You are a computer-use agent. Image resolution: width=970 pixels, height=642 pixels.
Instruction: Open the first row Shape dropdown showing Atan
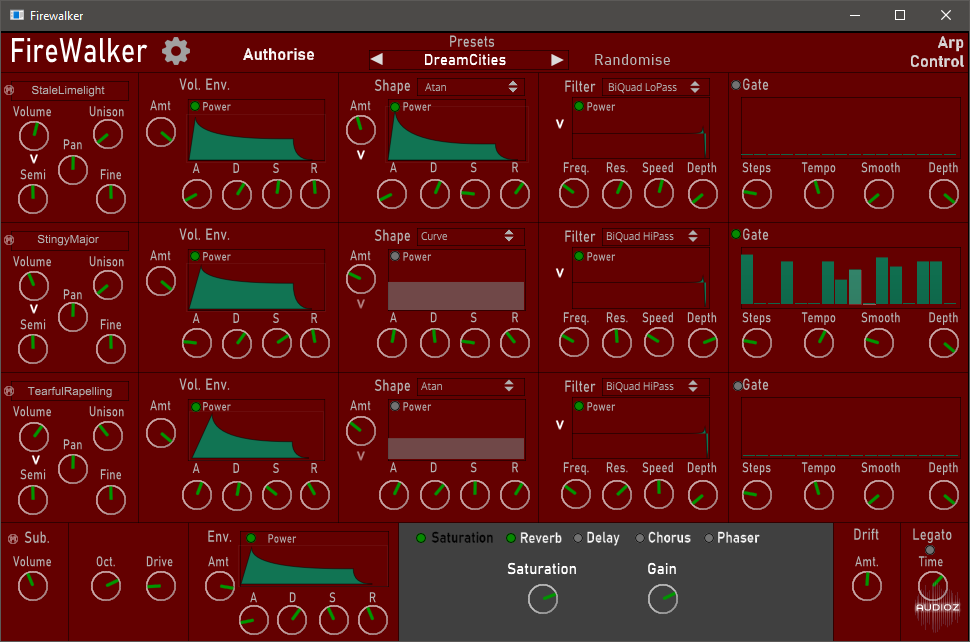[470, 87]
